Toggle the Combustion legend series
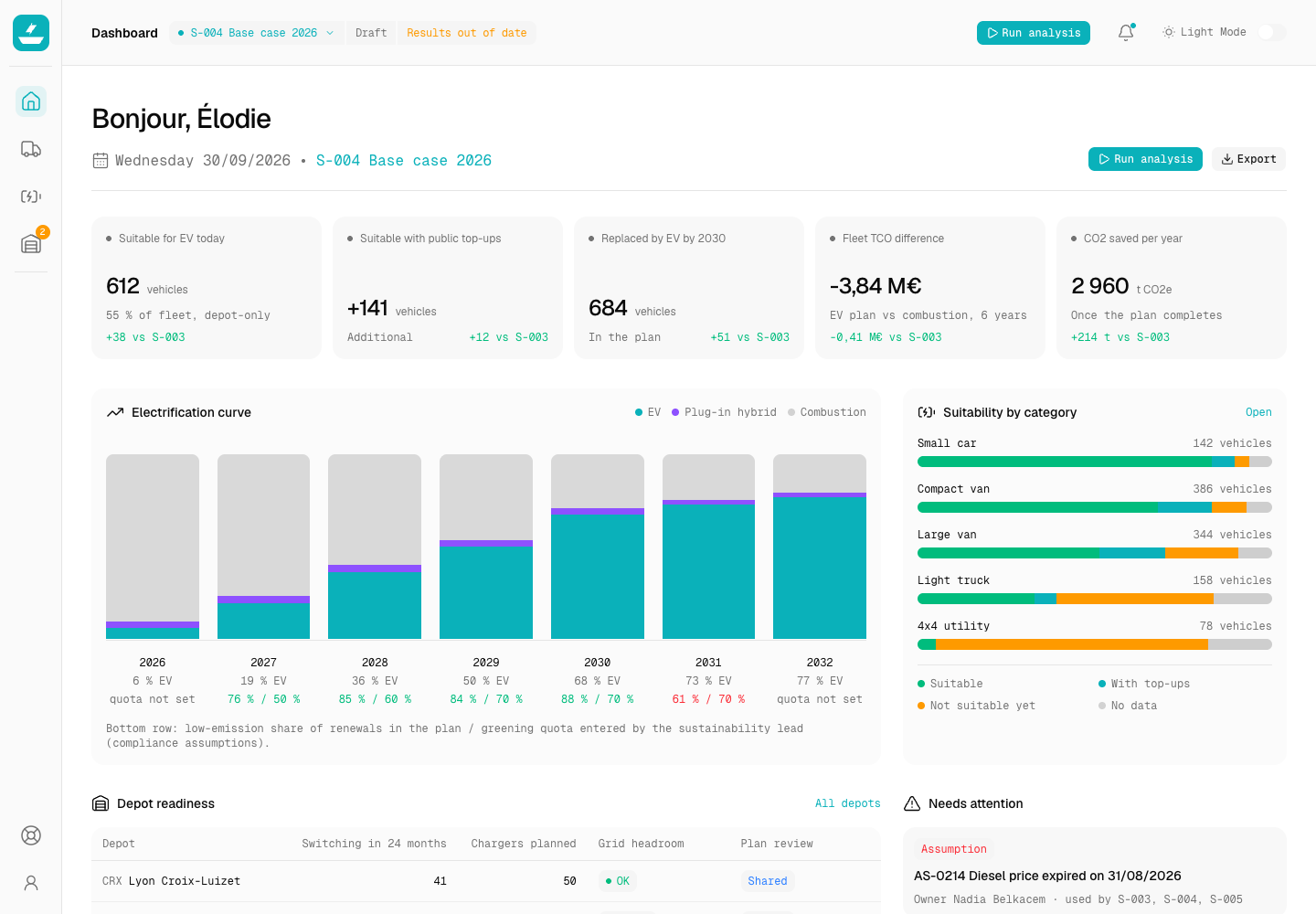This screenshot has height=914, width=1316. (x=827, y=413)
